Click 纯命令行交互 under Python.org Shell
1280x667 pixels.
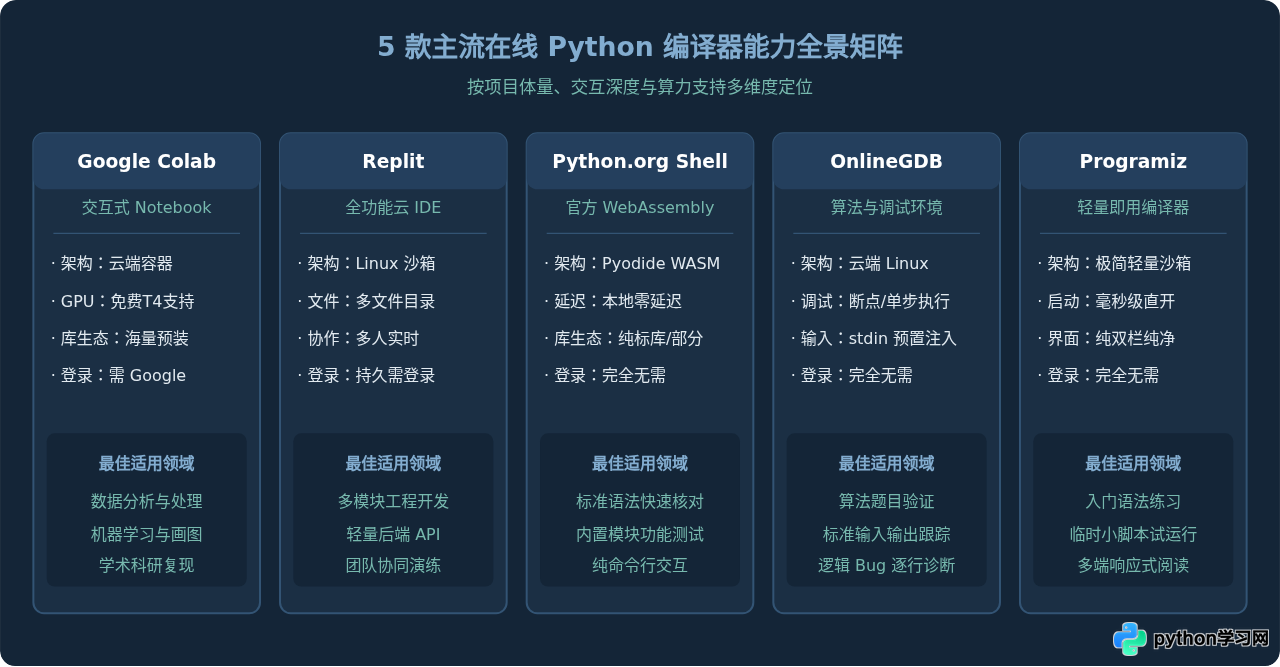640,565
